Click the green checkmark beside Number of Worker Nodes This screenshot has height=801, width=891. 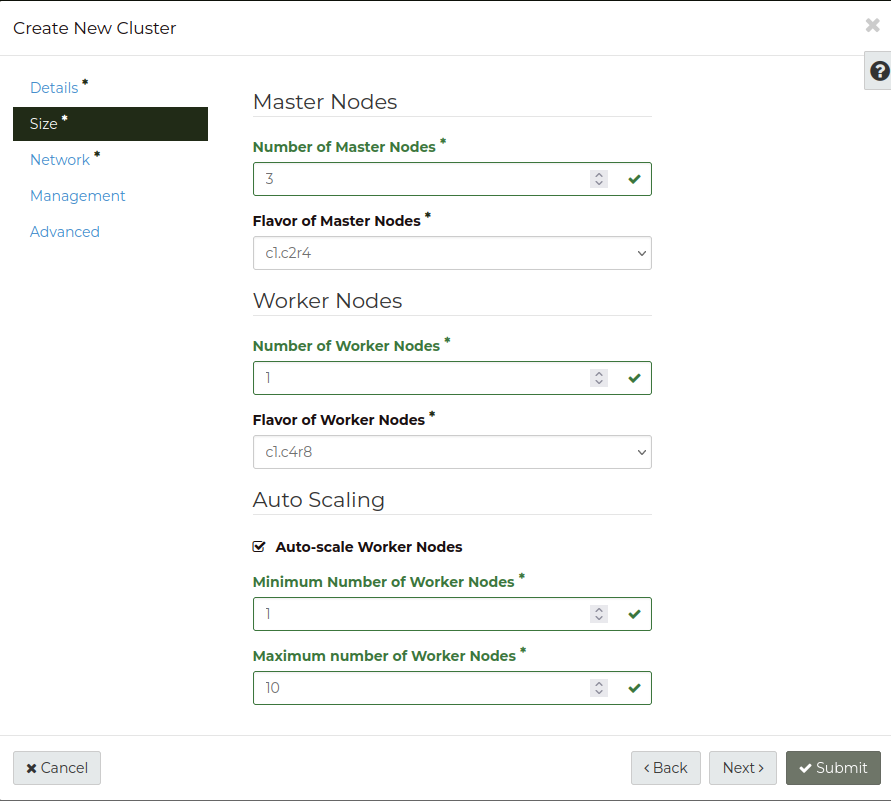(x=633, y=377)
